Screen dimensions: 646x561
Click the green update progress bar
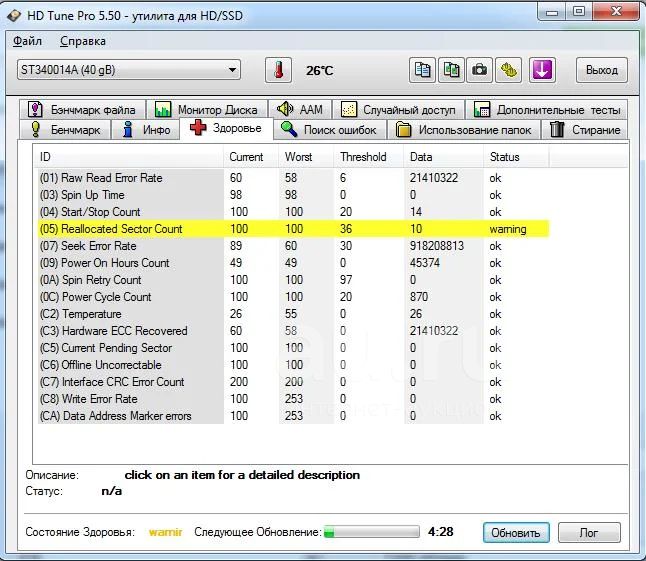pos(370,533)
